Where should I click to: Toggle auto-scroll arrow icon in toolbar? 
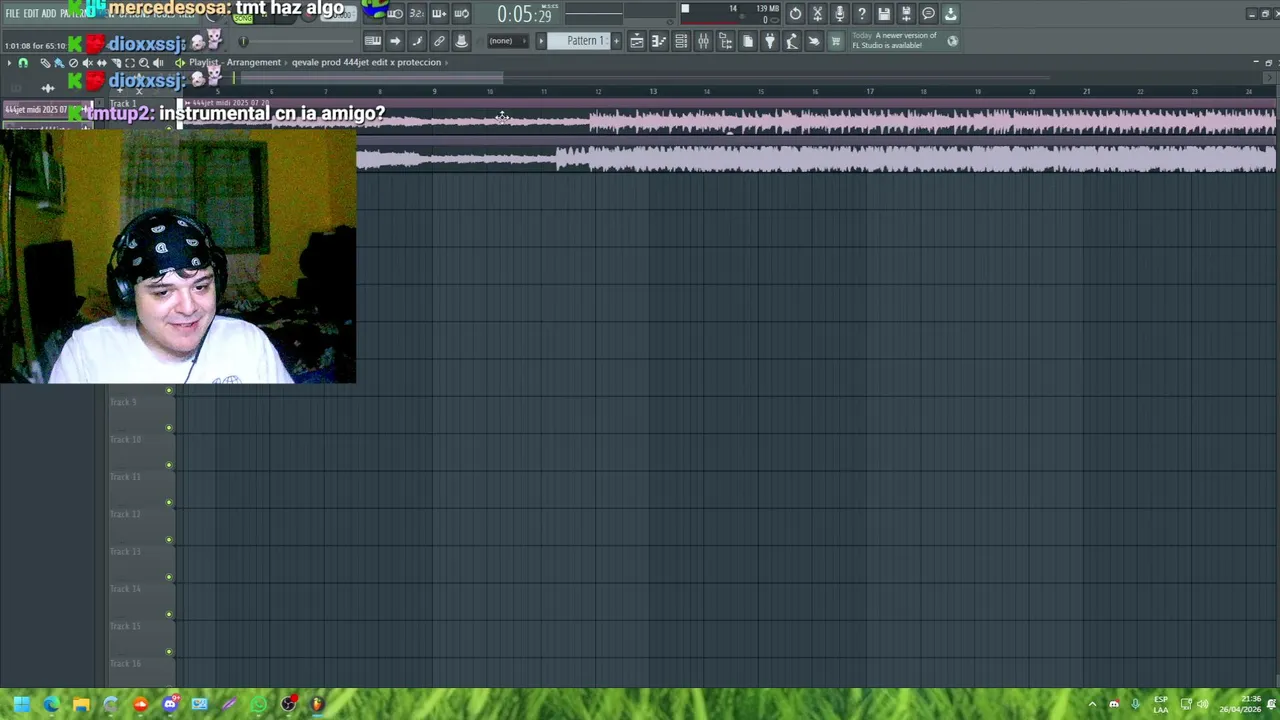point(395,41)
